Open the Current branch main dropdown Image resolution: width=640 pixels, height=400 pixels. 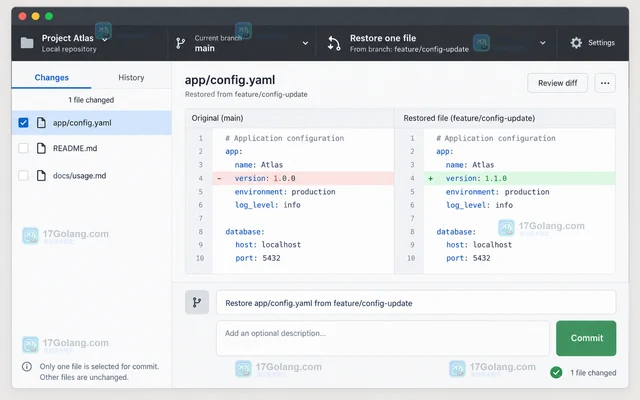(243, 43)
